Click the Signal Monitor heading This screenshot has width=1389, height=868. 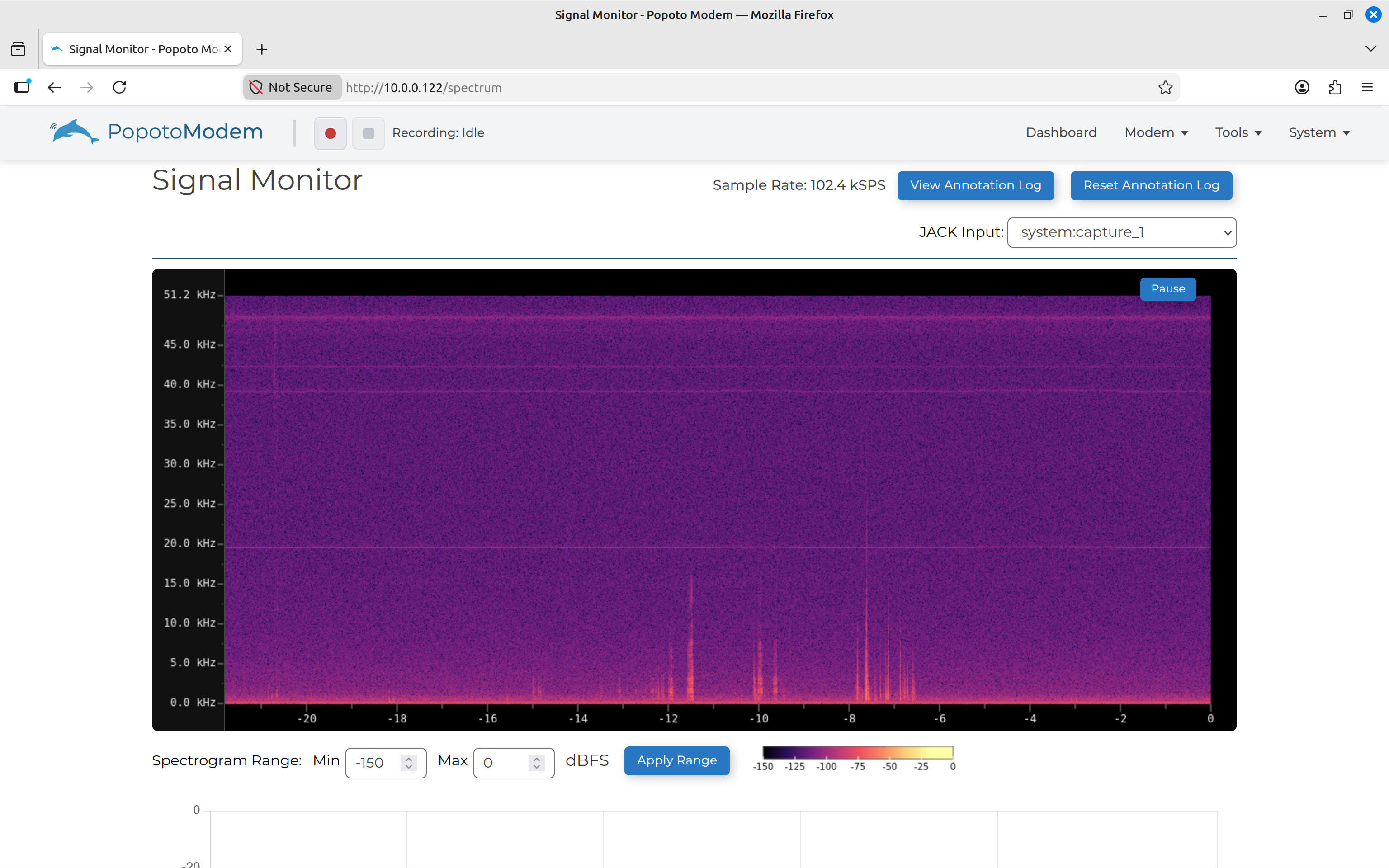pyautogui.click(x=257, y=180)
